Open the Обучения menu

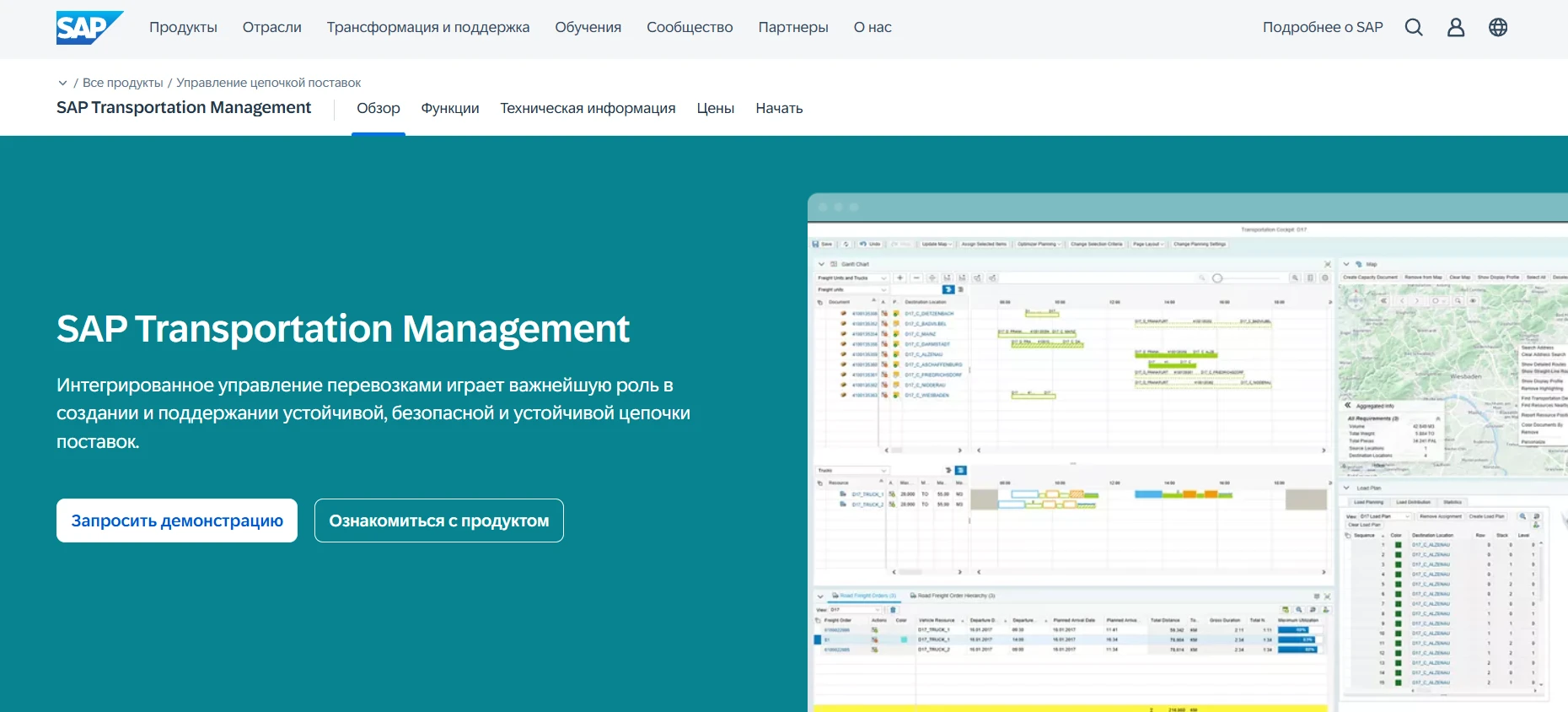click(588, 27)
